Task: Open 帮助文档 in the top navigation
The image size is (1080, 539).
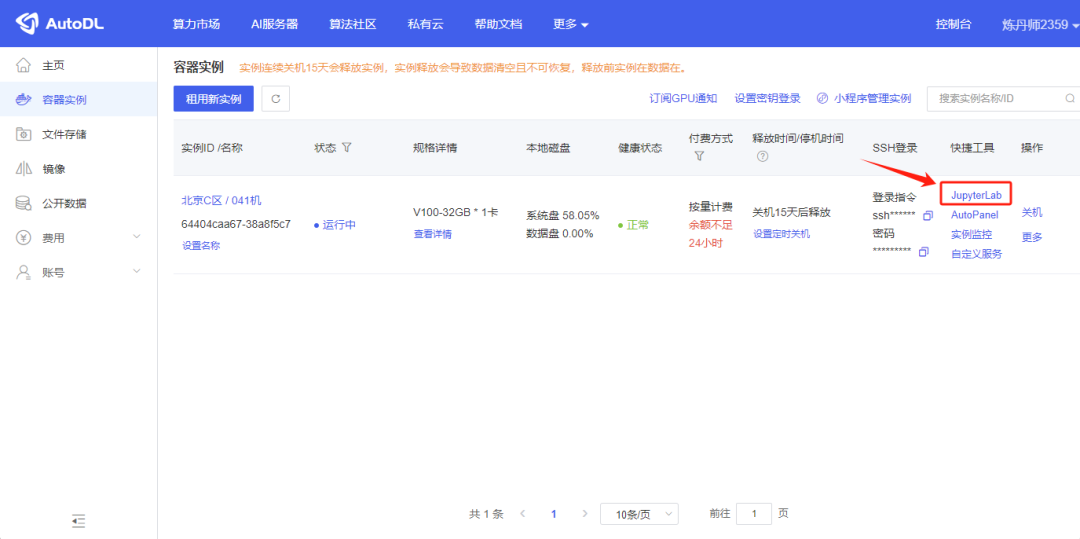Action: pyautogui.click(x=498, y=24)
